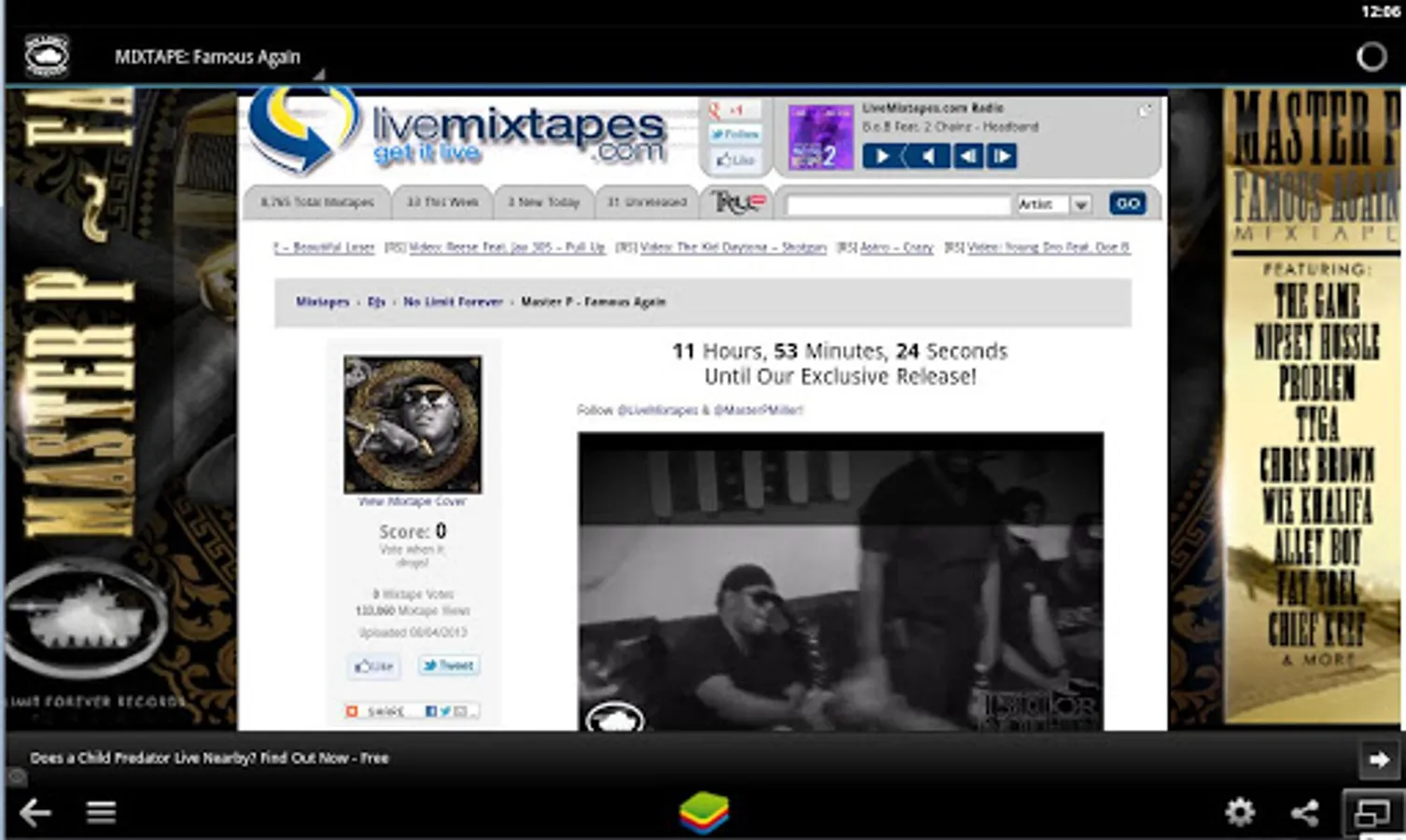Screen dimensions: 1406x840
Task: Click the Facebook Like button in header
Action: tap(736, 160)
